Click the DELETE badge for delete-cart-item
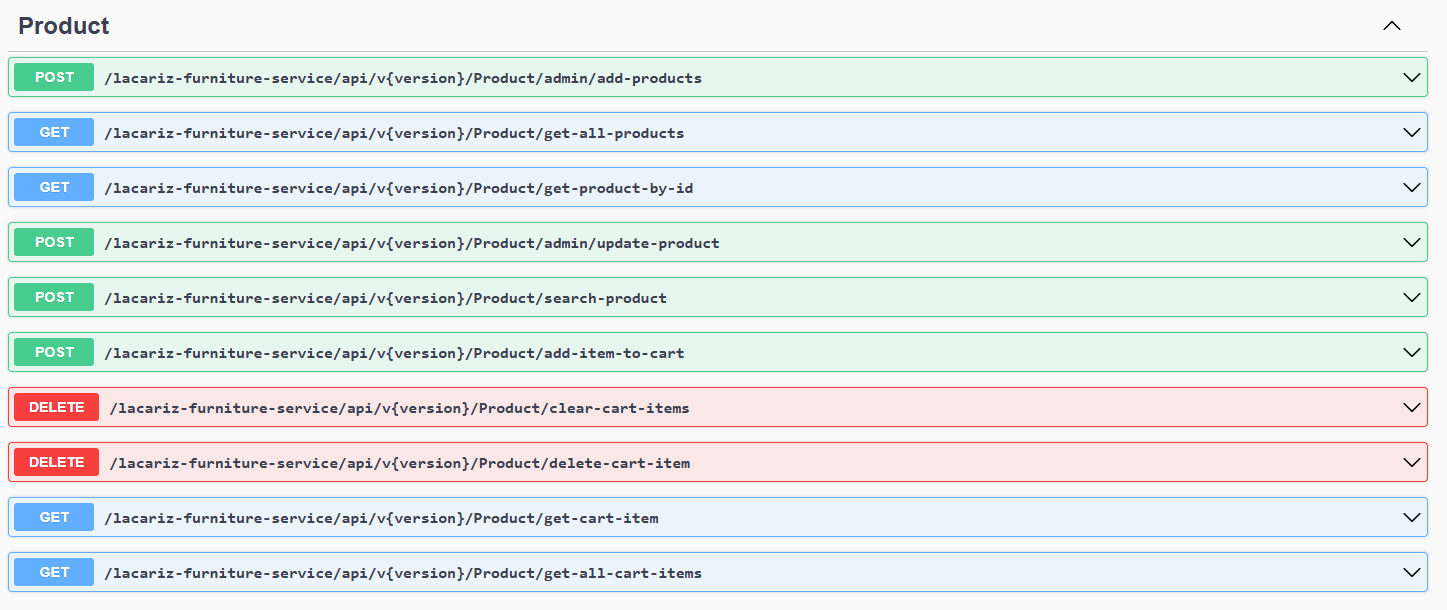The image size is (1447, 610). pyautogui.click(x=56, y=462)
